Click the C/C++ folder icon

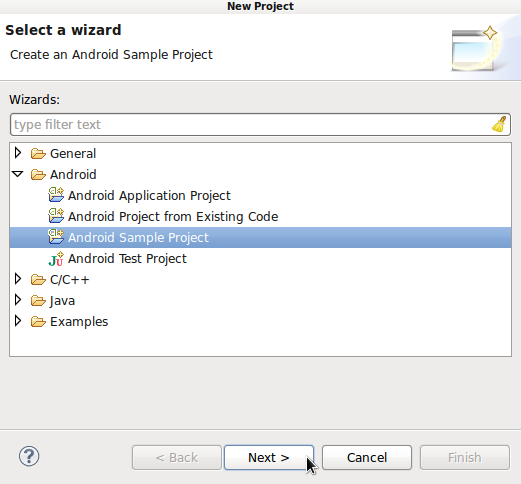(38, 280)
